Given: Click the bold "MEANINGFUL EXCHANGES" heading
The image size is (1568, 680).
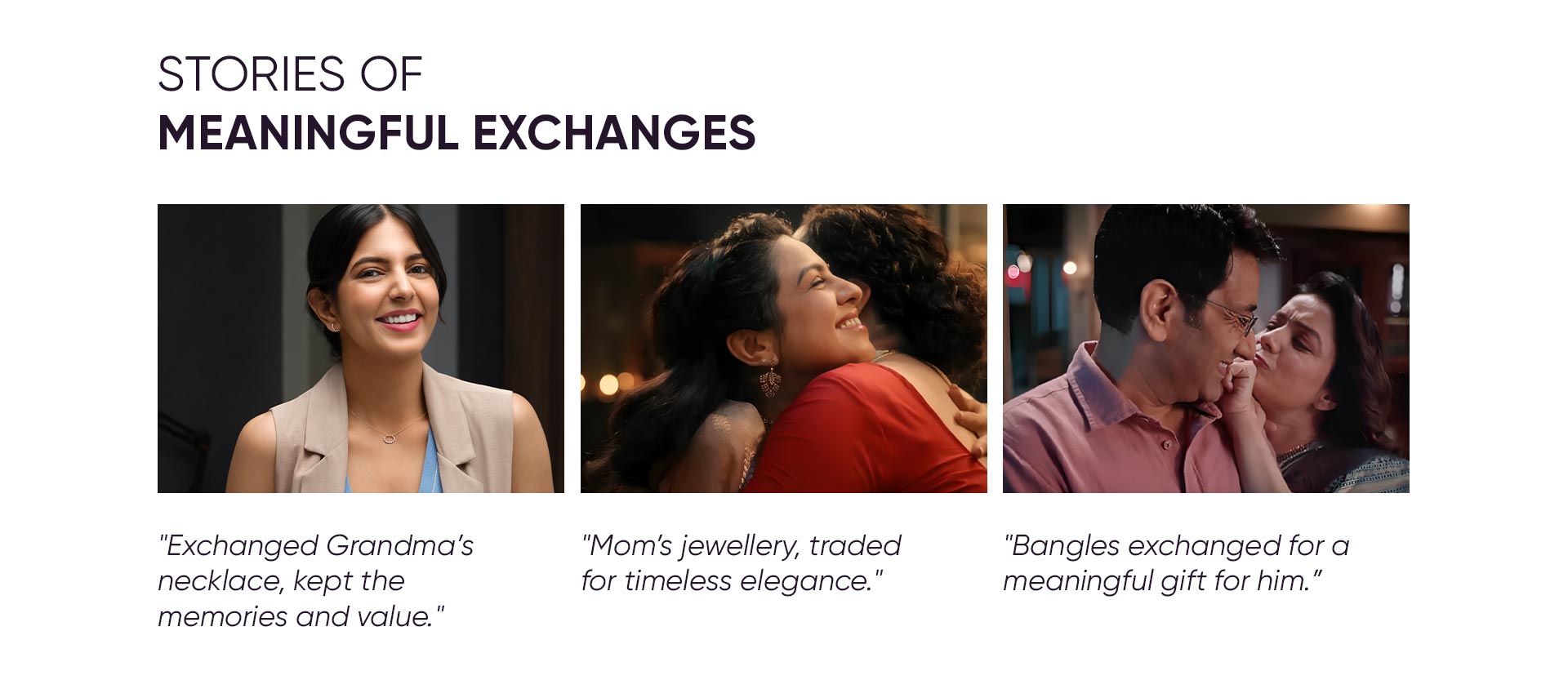Looking at the screenshot, I should coord(457,133).
